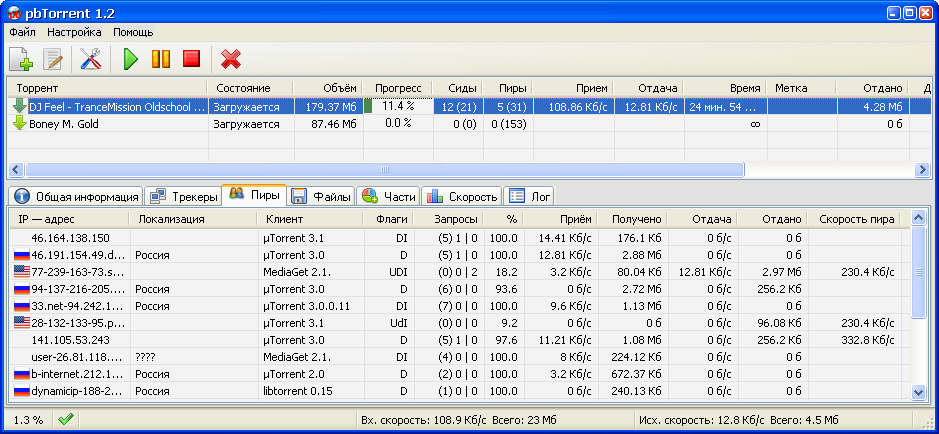Pause torrent with orange pause button
This screenshot has width=939, height=434.
pyautogui.click(x=160, y=60)
